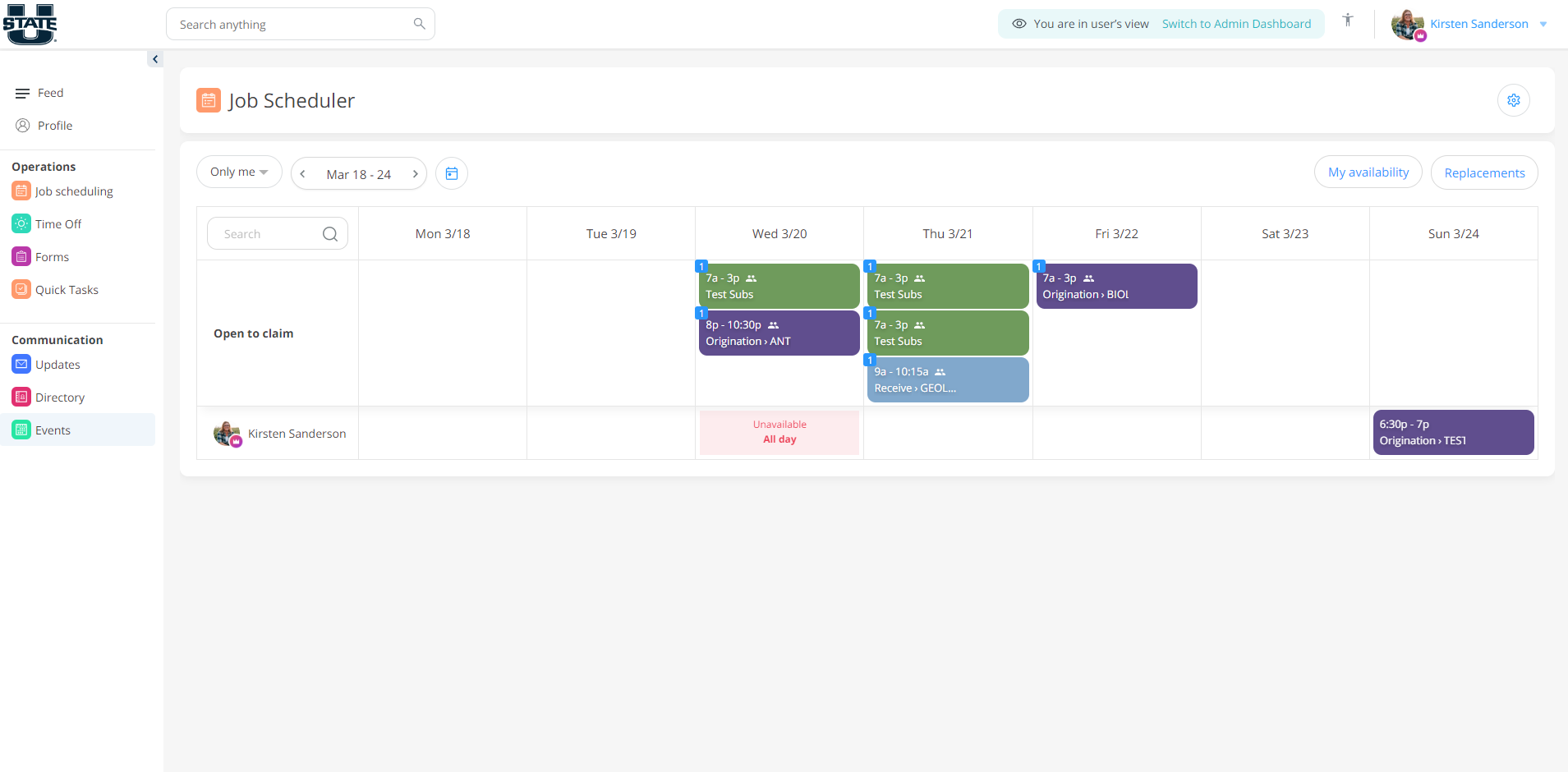Click the My availability button

coord(1368,172)
